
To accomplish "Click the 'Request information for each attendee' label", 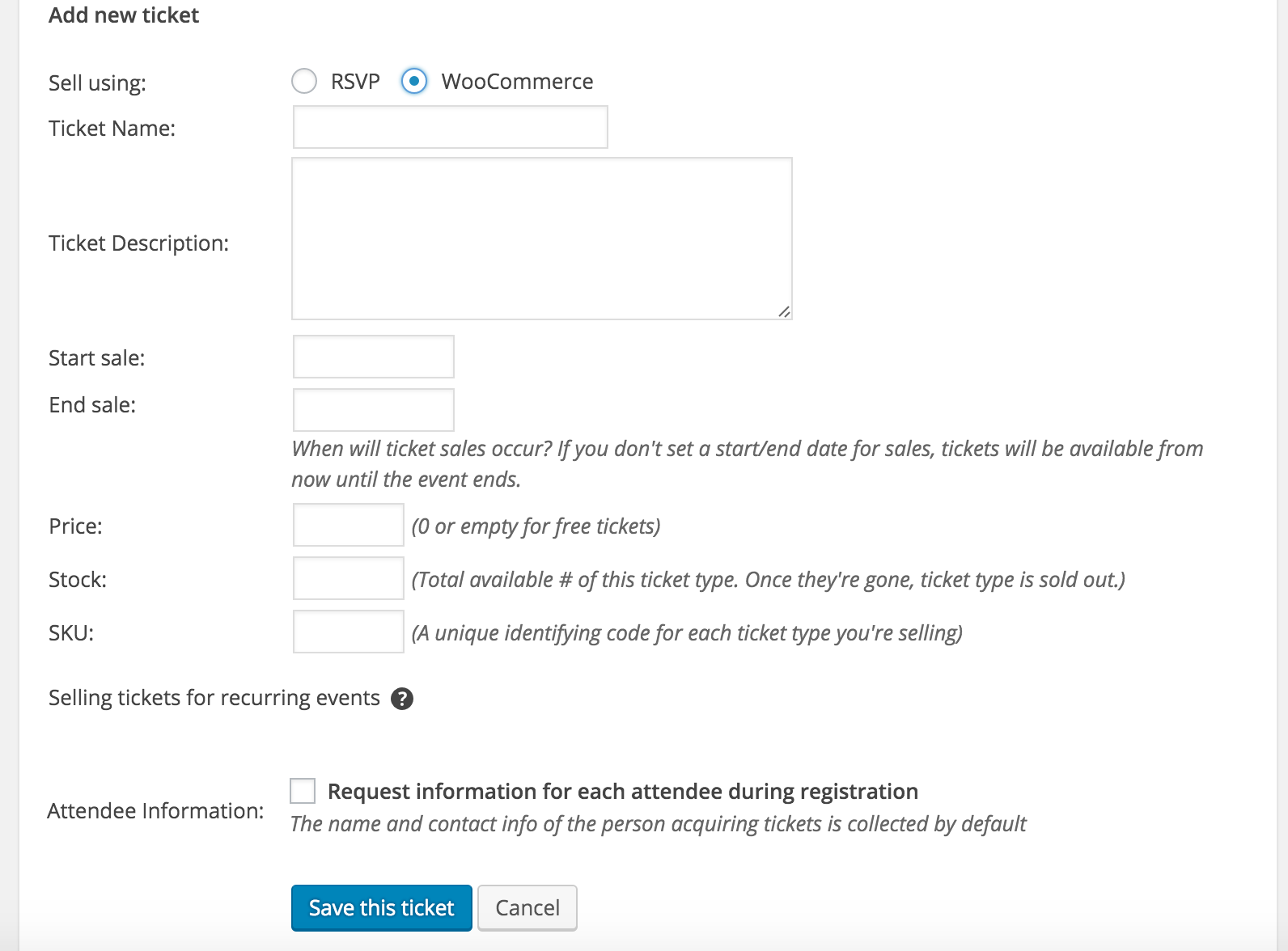I will pyautogui.click(x=622, y=792).
